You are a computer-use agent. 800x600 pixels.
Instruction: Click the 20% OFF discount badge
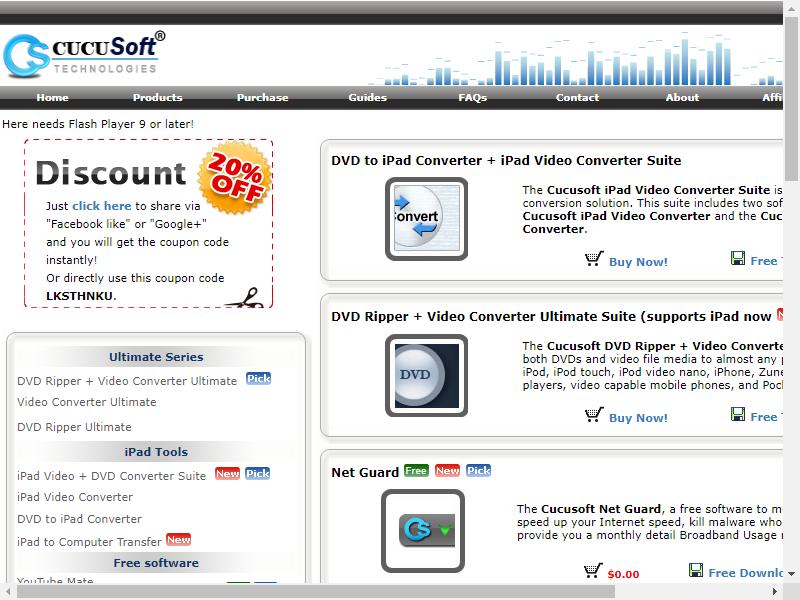click(x=234, y=177)
